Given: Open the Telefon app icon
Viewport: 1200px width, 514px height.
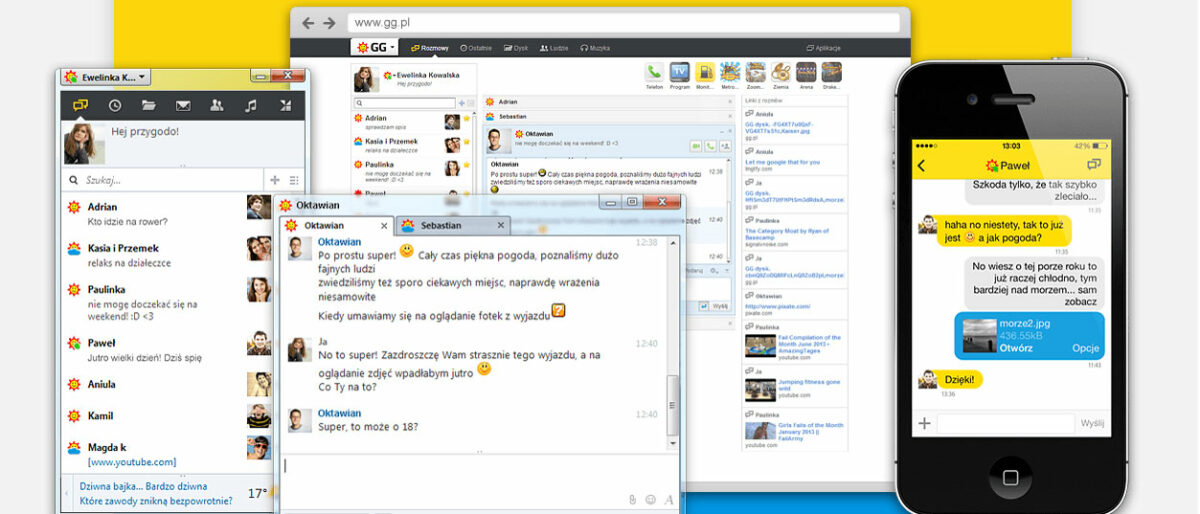Looking at the screenshot, I should click(654, 73).
